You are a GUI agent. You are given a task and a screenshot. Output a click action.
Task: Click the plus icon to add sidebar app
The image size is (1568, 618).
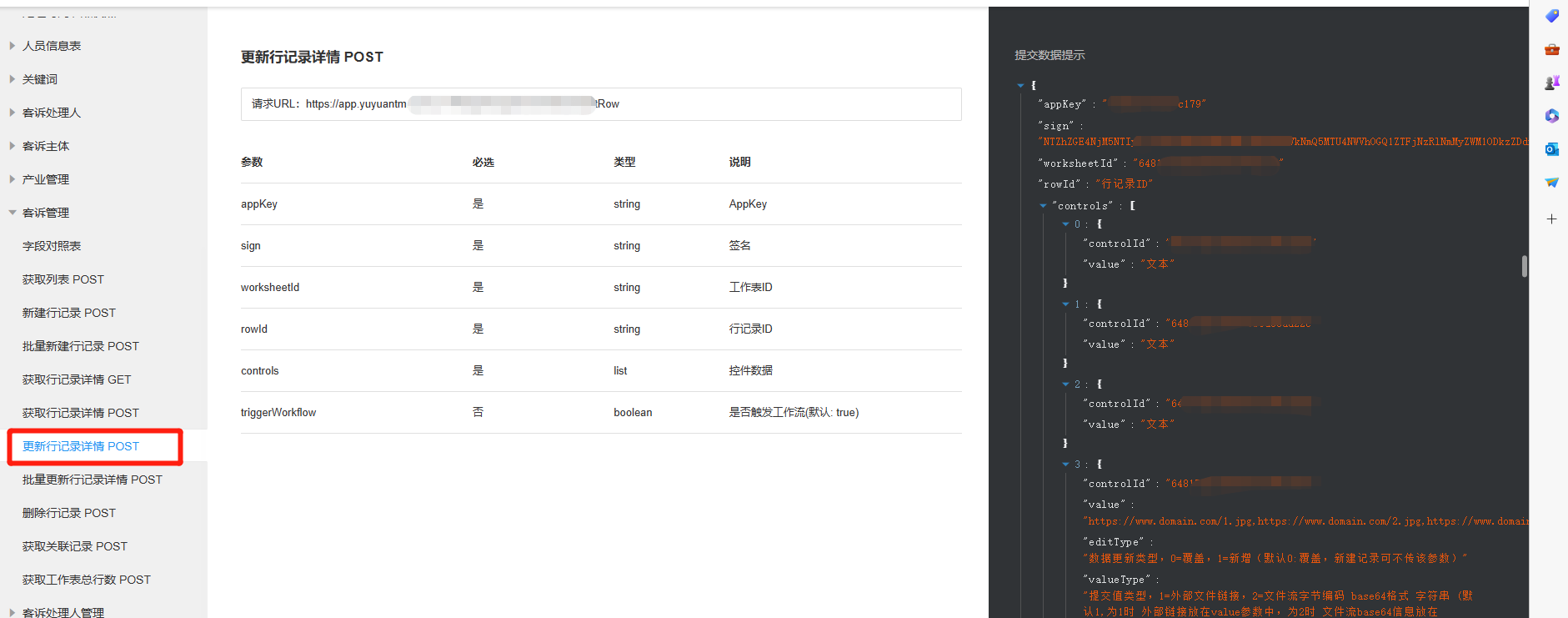(x=1551, y=219)
